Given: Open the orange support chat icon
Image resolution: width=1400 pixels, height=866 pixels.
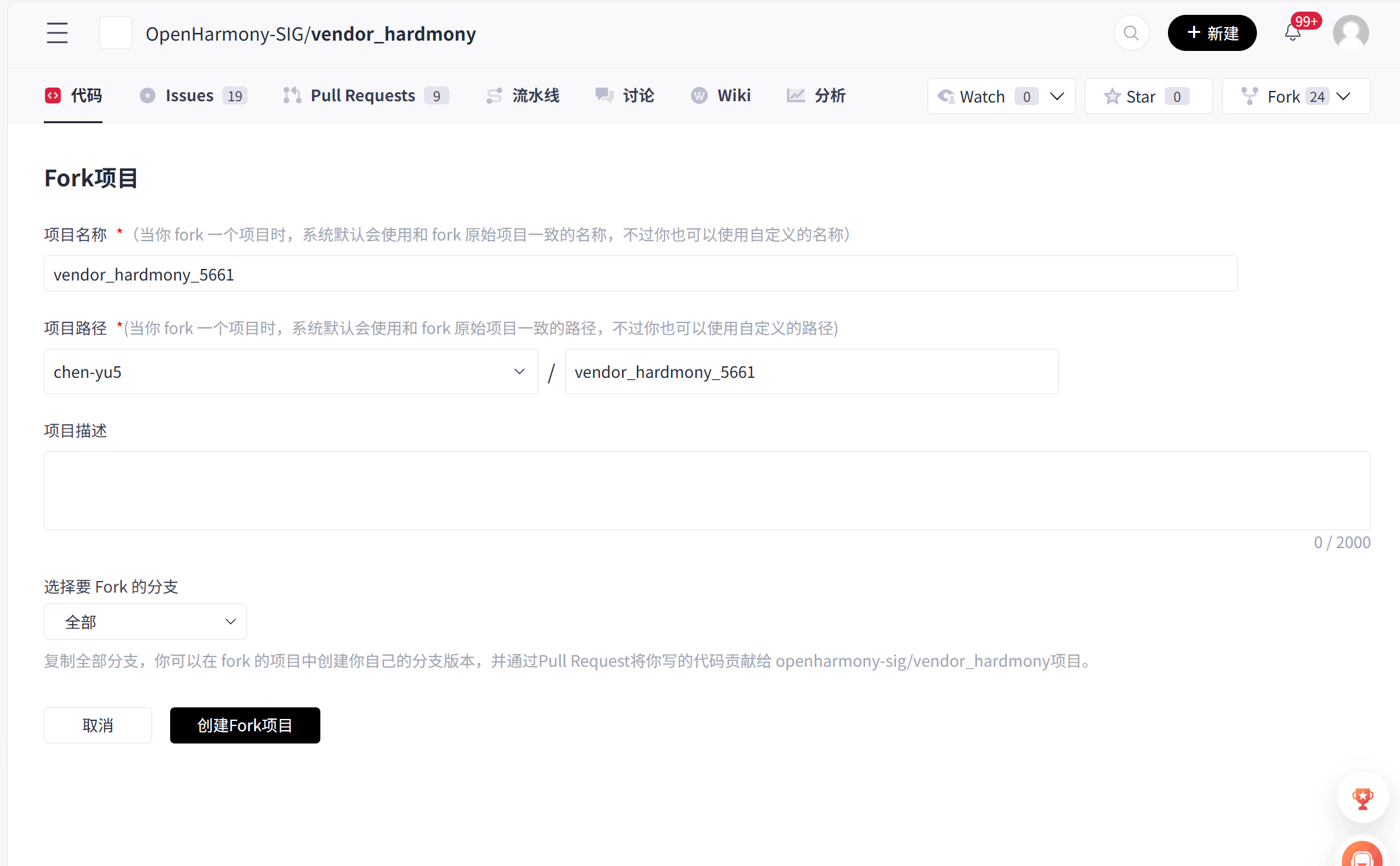Looking at the screenshot, I should 1363,856.
